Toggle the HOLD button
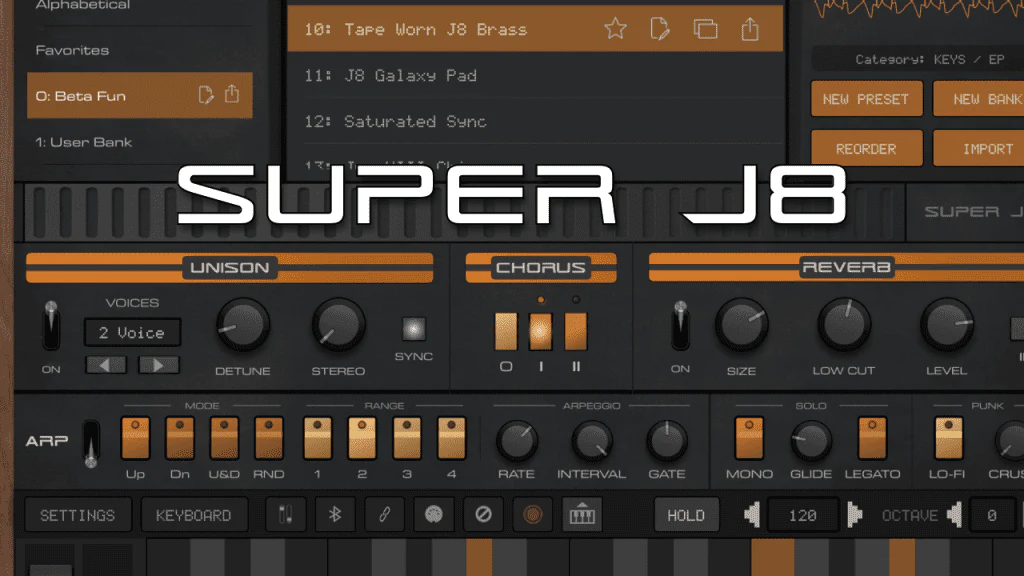 [686, 515]
